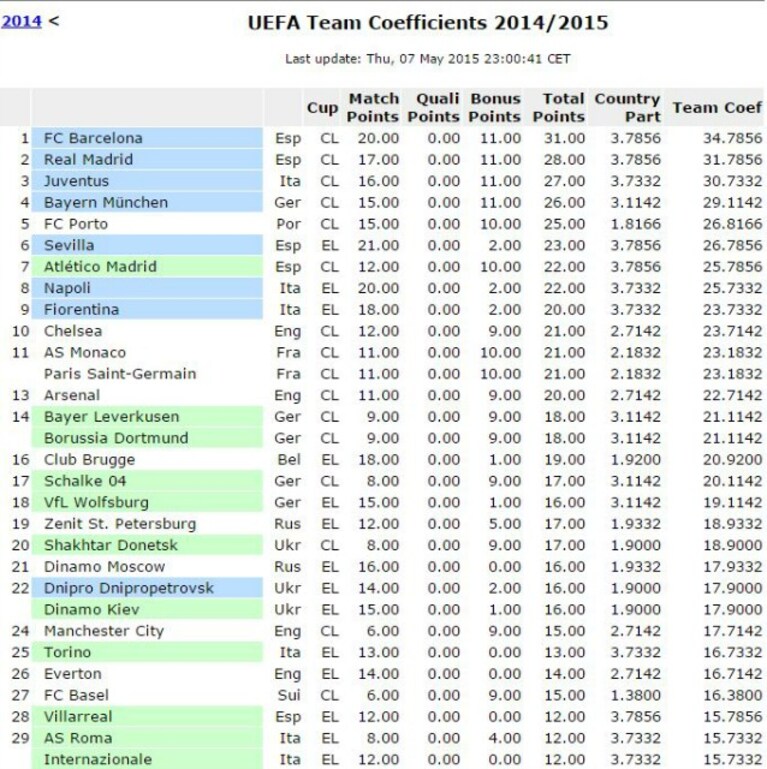Viewport: 767px width, 769px height.
Task: Click Atlético Madrid team name
Action: [x=100, y=267]
